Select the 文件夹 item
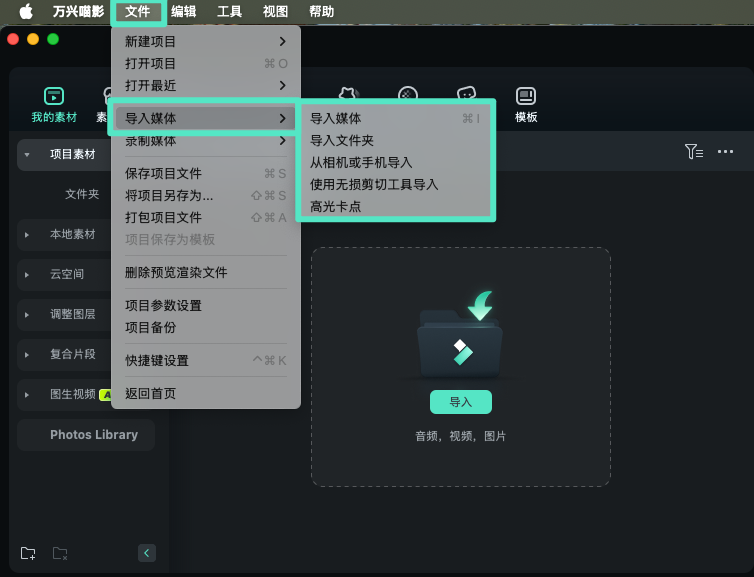Screen dimensions: 754x577 (x=82, y=194)
